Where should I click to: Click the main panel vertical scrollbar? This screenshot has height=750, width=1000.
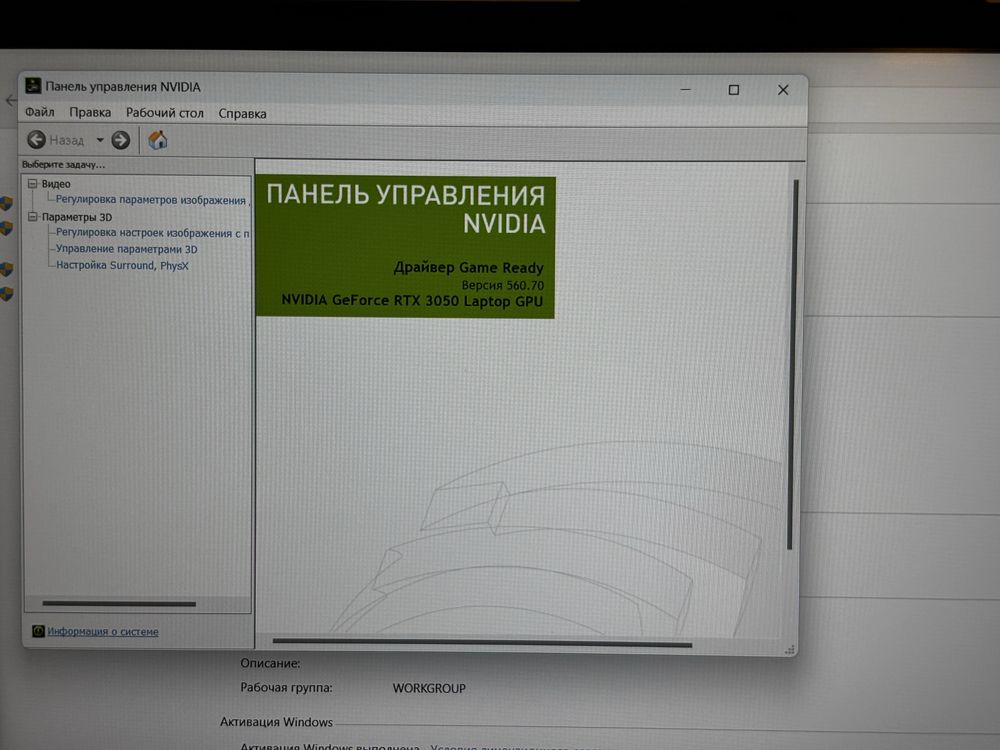[x=791, y=364]
